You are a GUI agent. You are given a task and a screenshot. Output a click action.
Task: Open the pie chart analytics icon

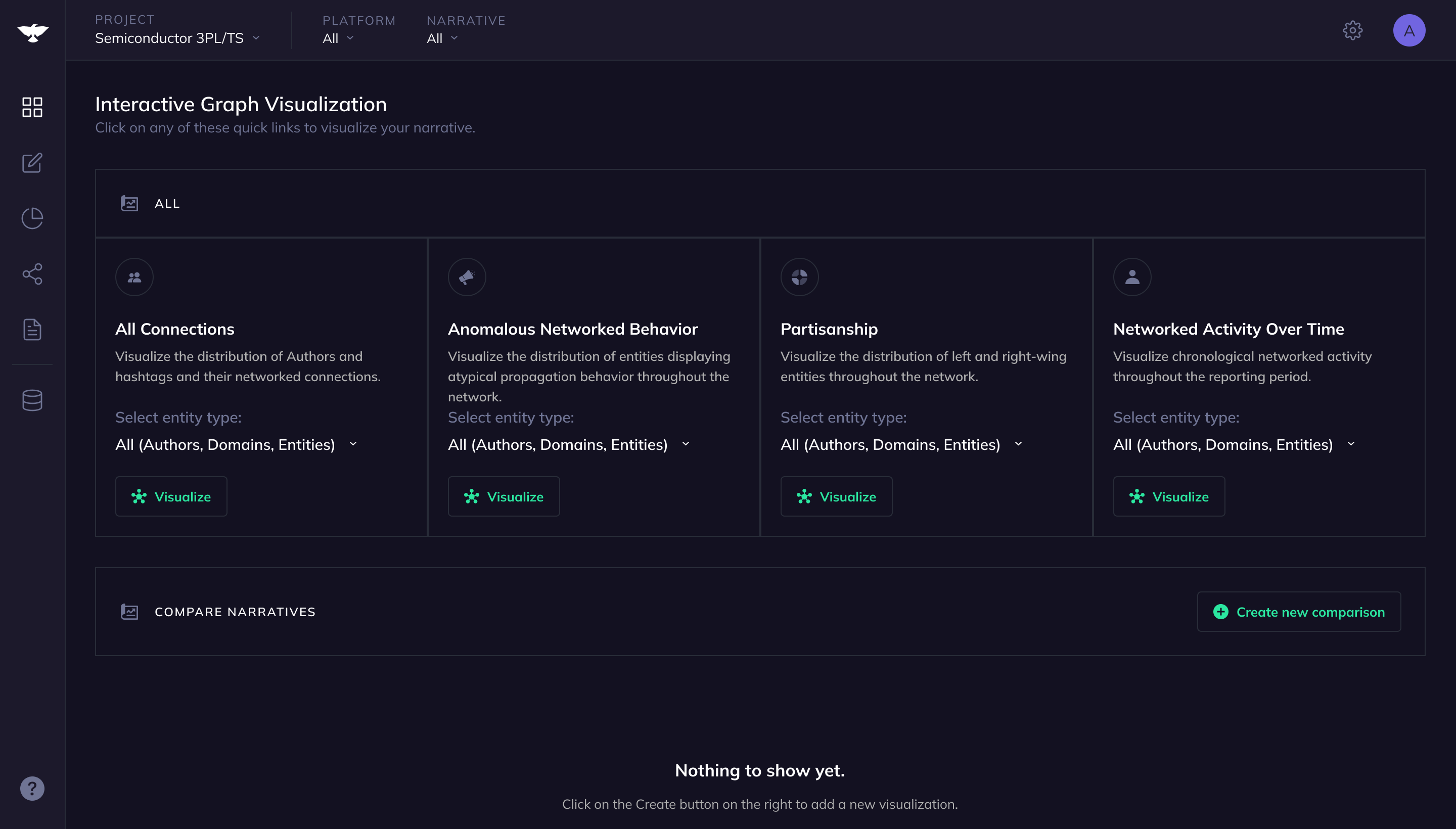[x=32, y=218]
